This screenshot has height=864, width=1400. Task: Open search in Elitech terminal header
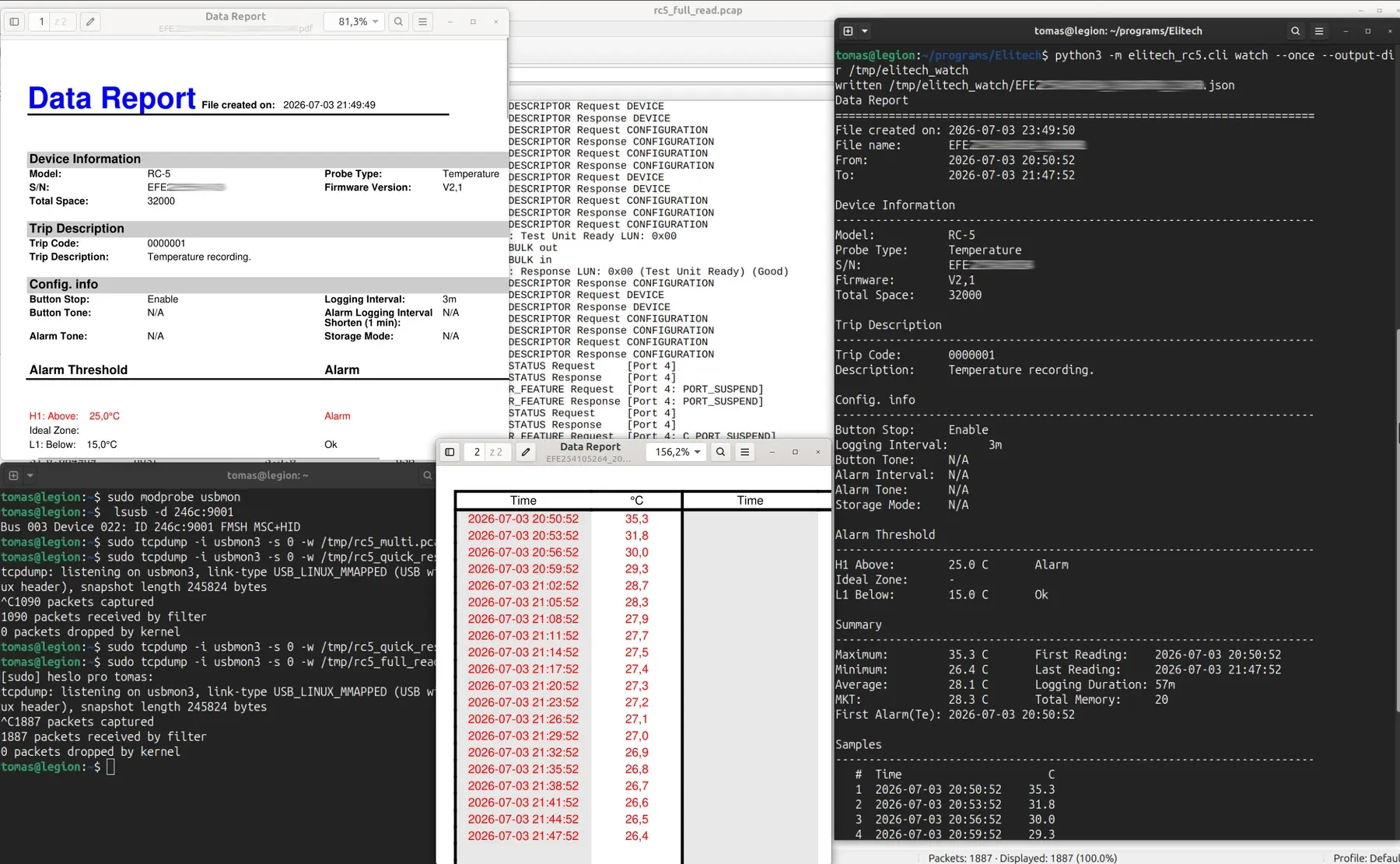click(1295, 31)
